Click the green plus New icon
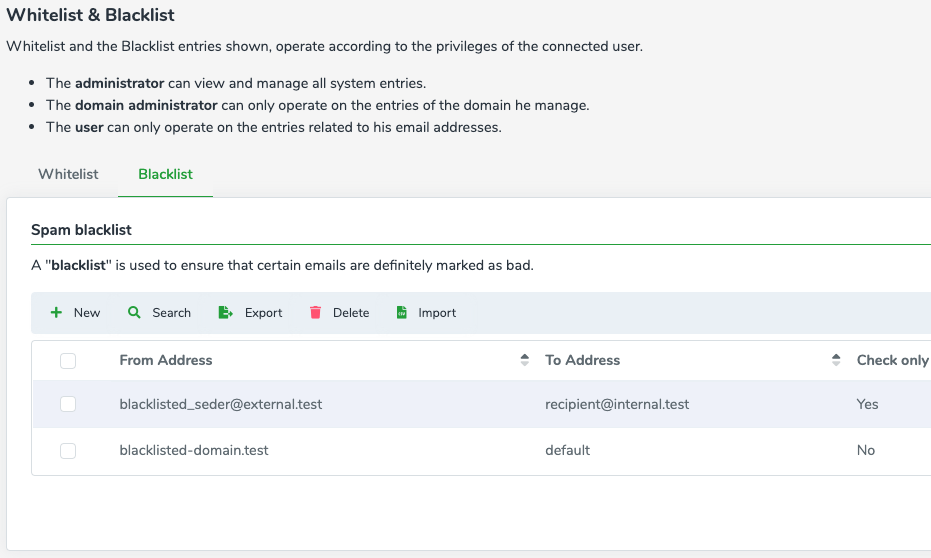Screen dimensions: 931x558 (x=56, y=313)
